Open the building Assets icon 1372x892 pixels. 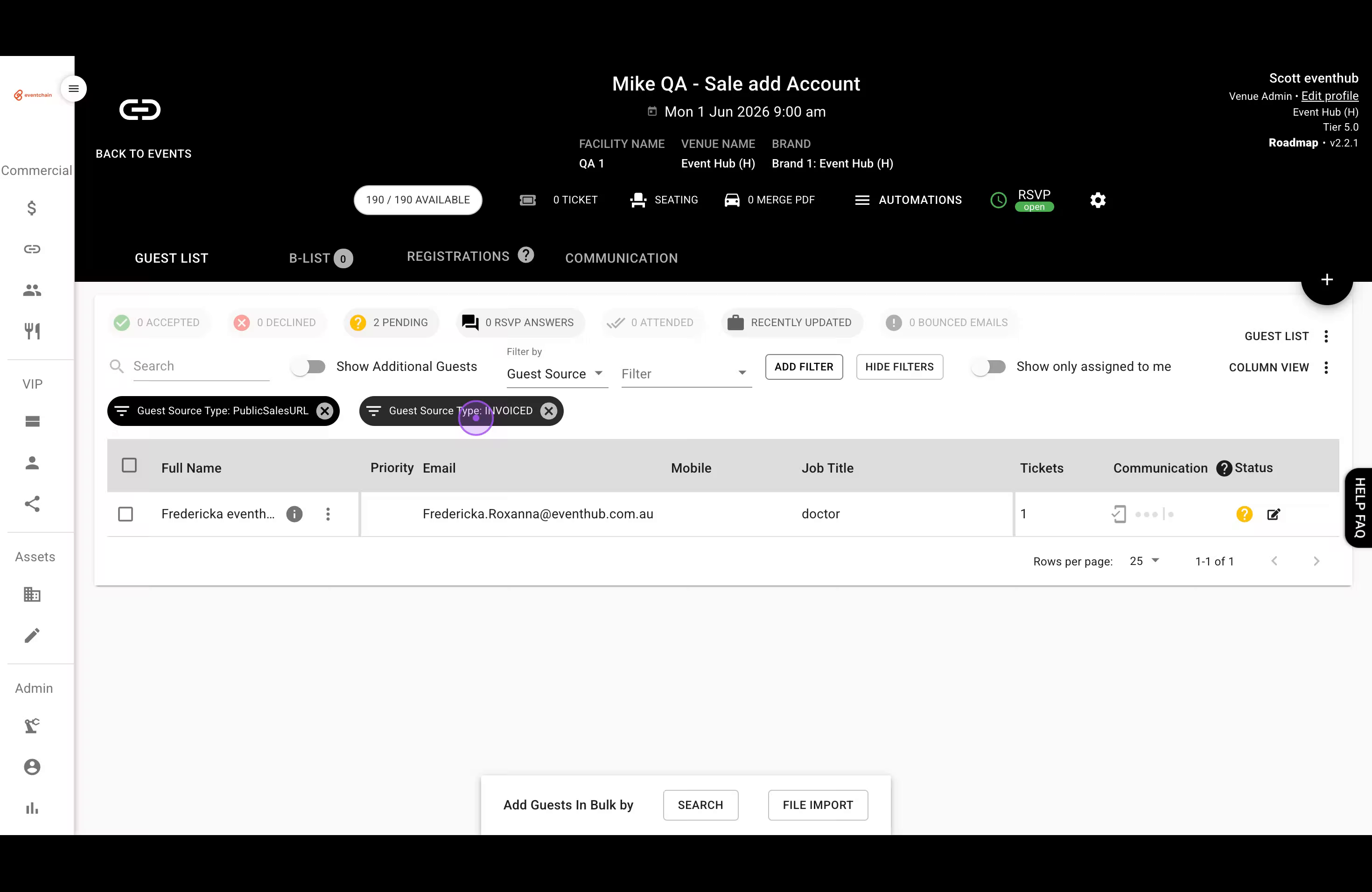pyautogui.click(x=32, y=594)
